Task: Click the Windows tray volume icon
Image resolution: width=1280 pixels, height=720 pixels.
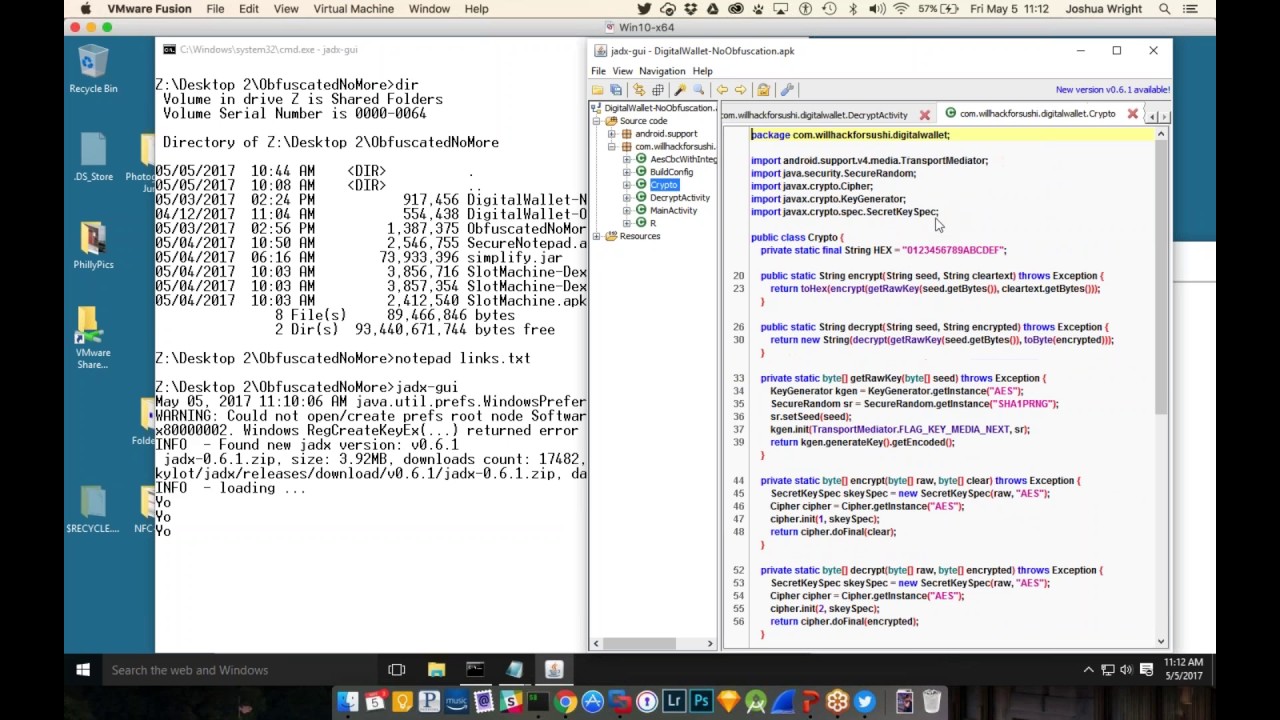Action: tap(1126, 670)
